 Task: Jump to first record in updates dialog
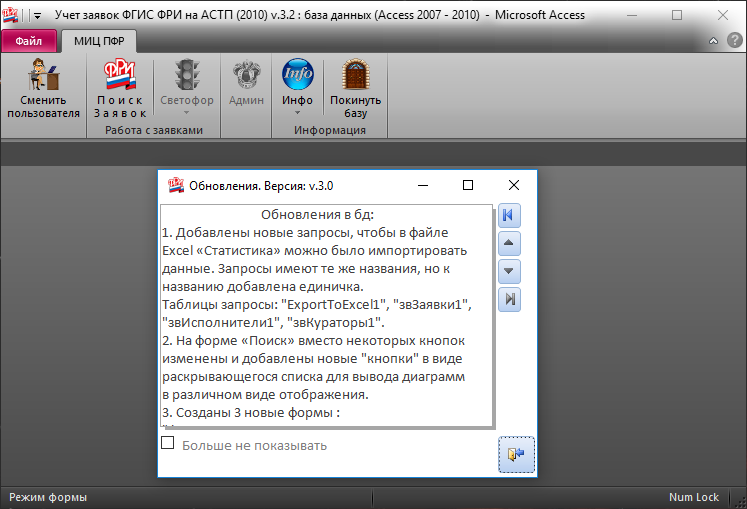[x=510, y=215]
